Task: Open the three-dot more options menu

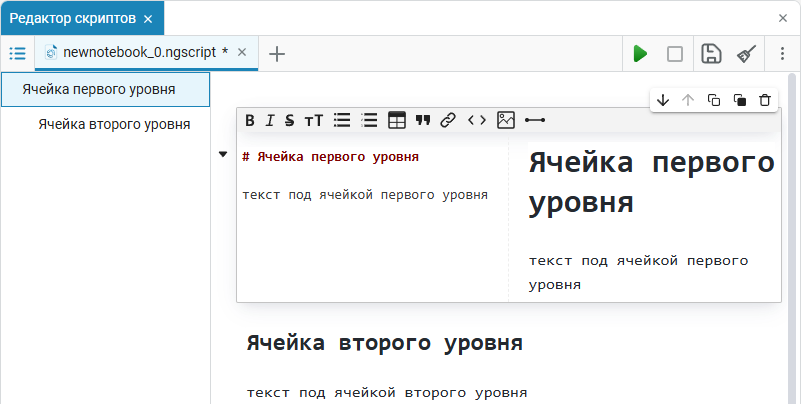Action: click(782, 54)
